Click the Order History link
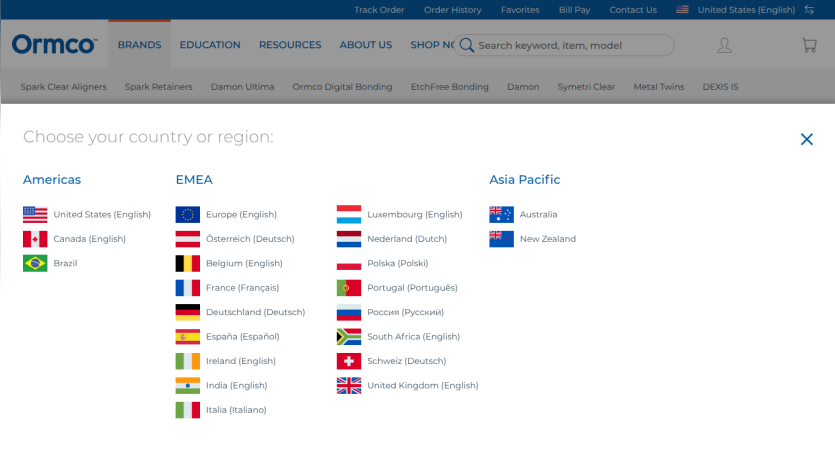This screenshot has height=469, width=835. point(453,10)
